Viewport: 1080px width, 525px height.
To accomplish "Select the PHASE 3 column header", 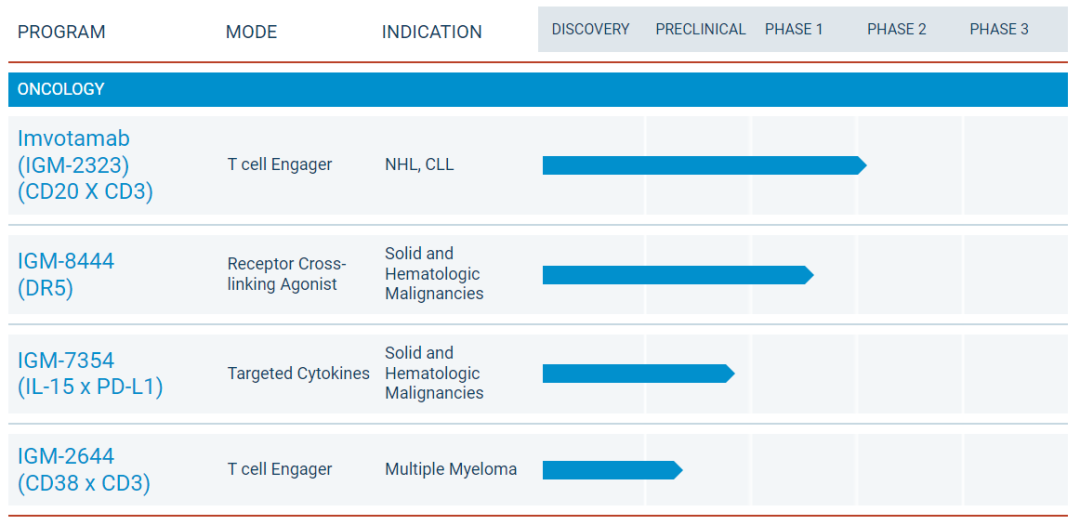I will [x=999, y=29].
